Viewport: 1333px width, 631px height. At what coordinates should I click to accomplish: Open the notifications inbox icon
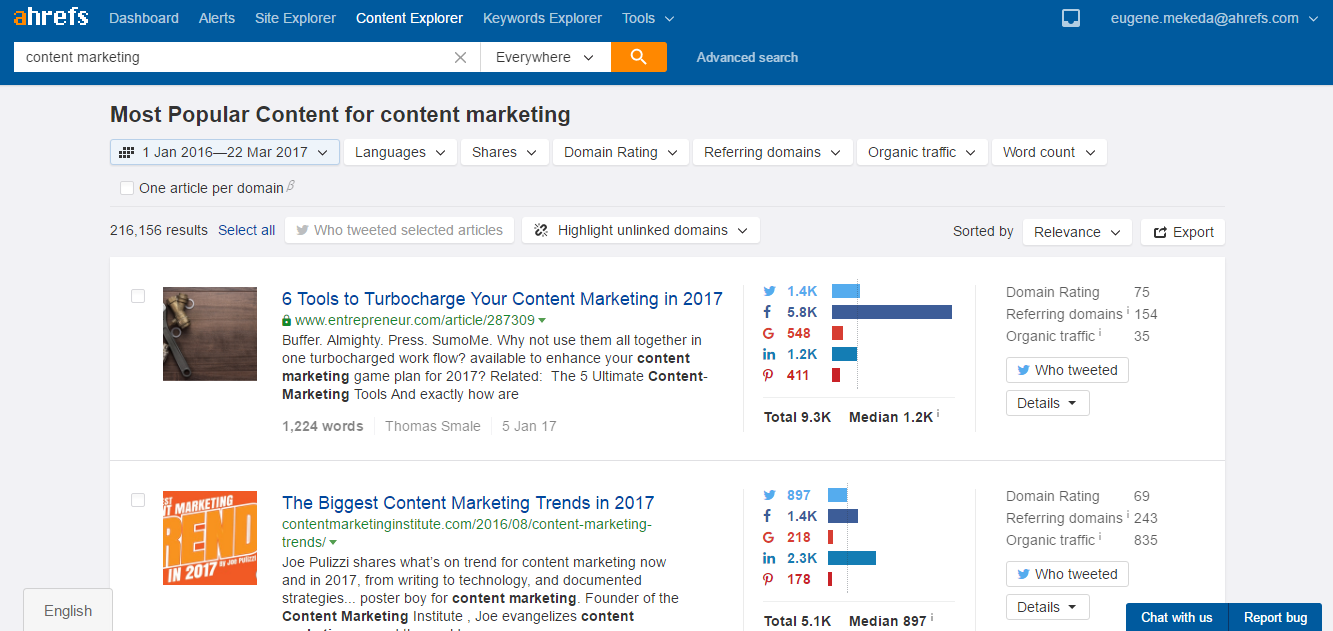[x=1071, y=18]
